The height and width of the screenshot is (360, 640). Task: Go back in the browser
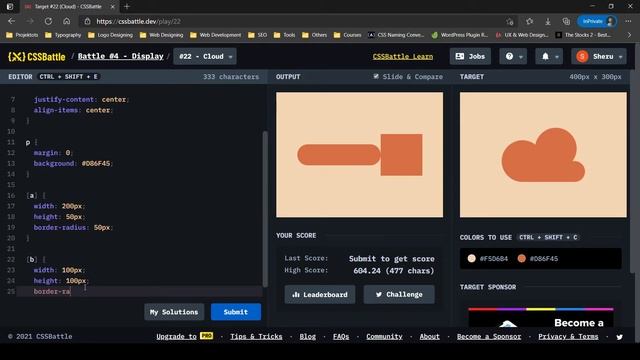tap(11, 21)
